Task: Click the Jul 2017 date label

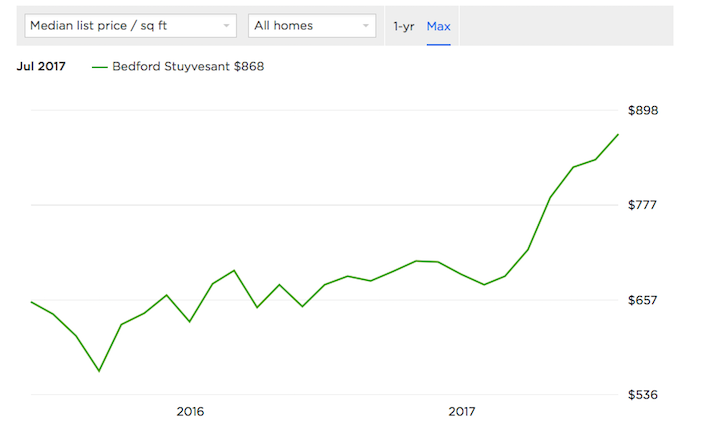Action: 41,66
